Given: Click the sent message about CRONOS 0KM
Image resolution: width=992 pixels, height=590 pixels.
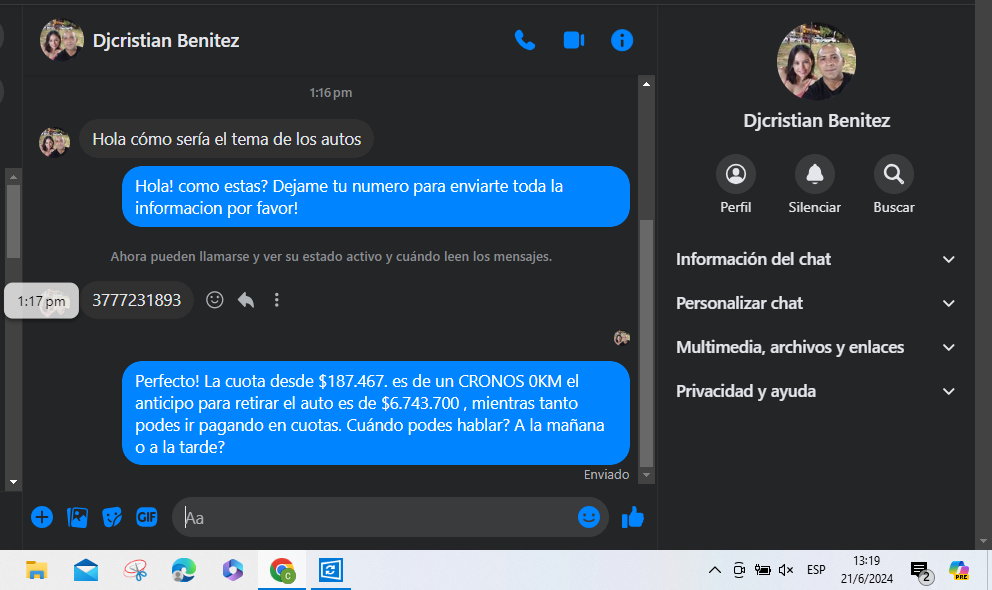Looking at the screenshot, I should tap(376, 414).
